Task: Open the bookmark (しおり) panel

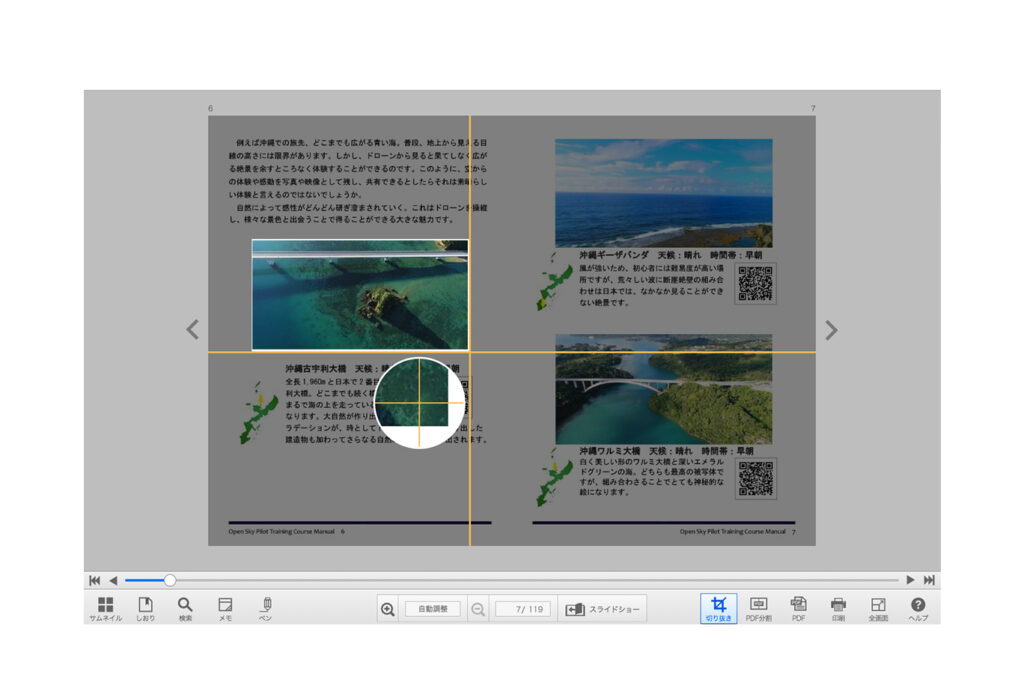Action: pos(145,608)
